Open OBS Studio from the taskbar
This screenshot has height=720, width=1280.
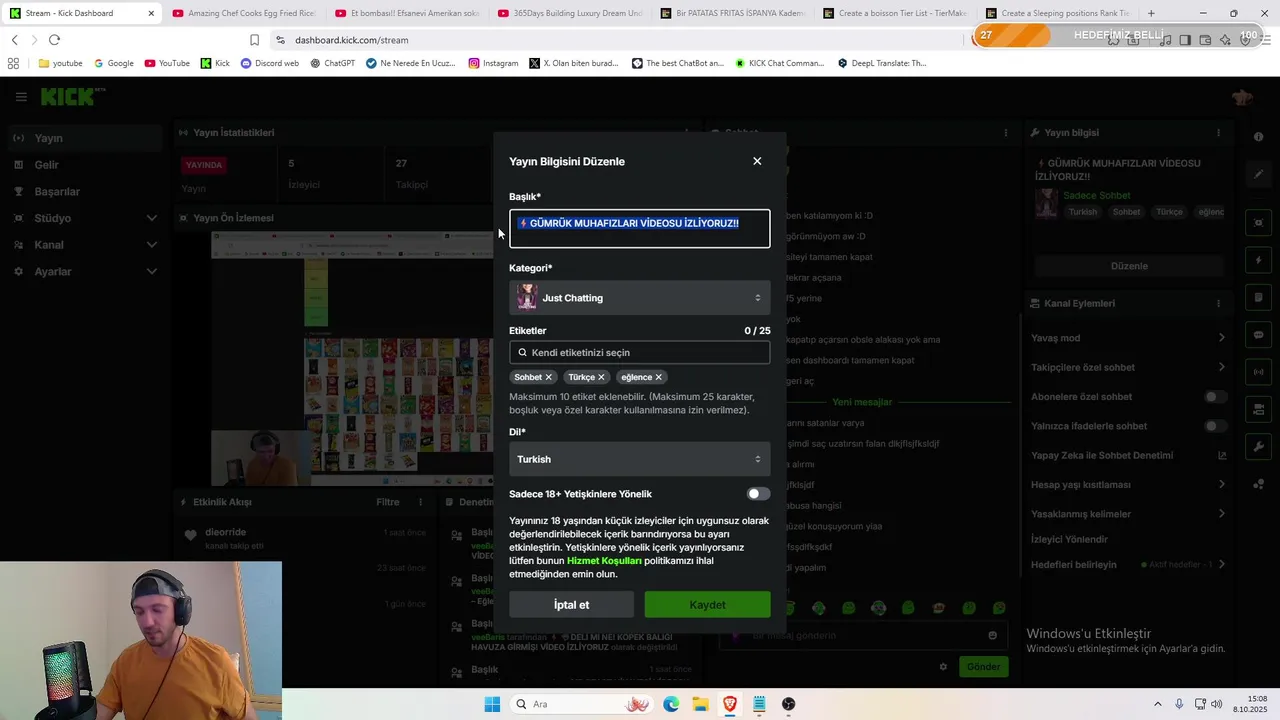click(789, 704)
